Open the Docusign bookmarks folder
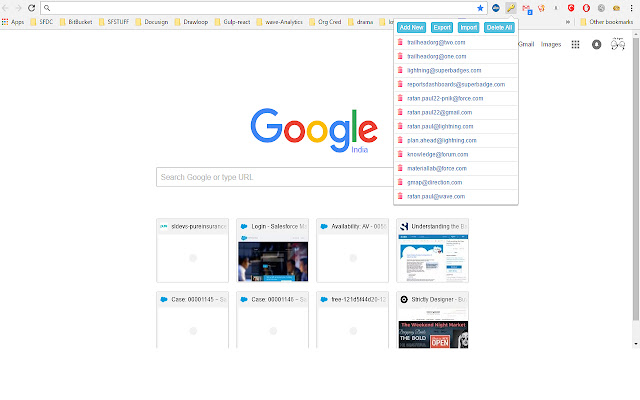The height and width of the screenshot is (400, 640). (152, 22)
